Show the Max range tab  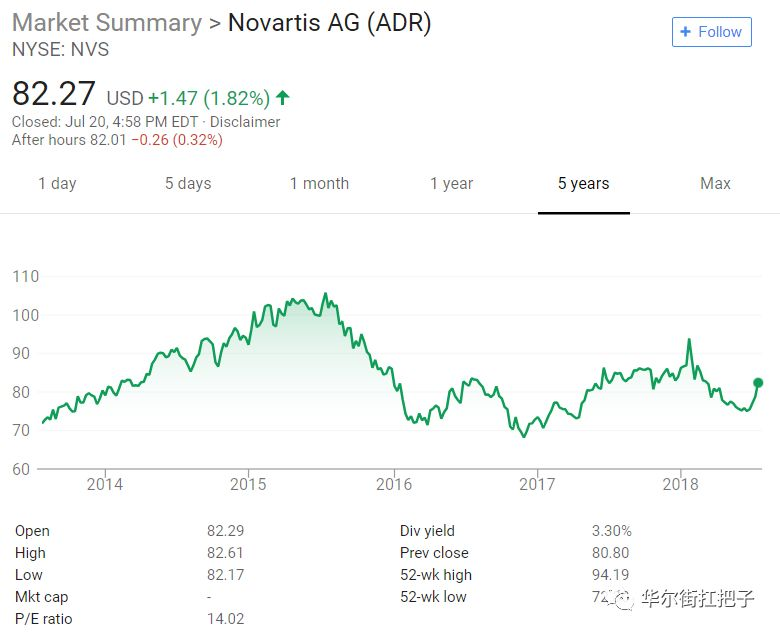coord(715,184)
